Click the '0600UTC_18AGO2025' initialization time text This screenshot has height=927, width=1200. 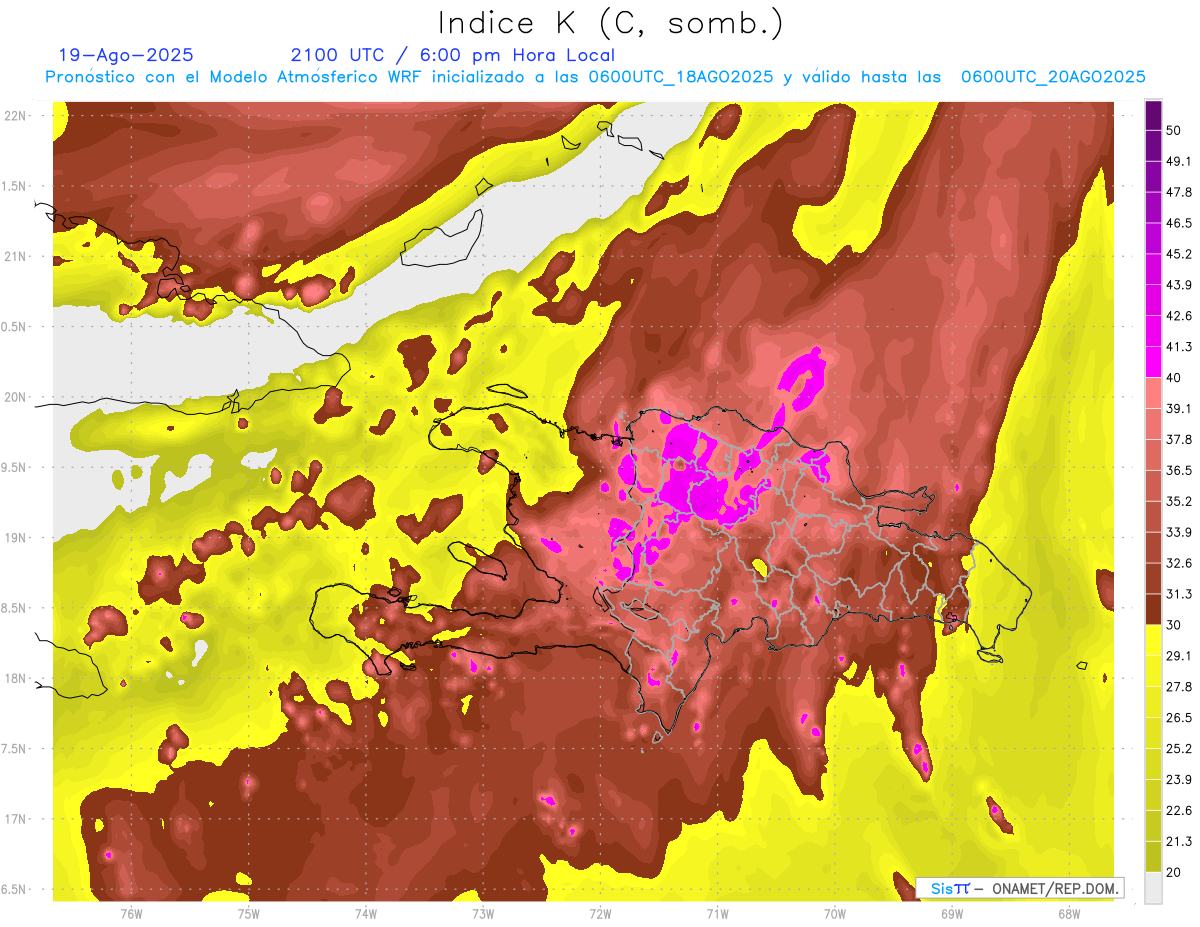682,77
